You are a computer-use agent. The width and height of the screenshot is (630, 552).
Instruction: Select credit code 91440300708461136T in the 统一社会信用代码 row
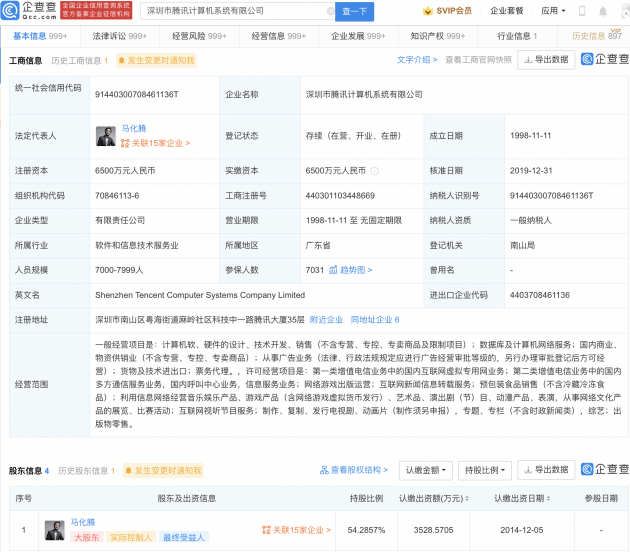tap(137, 95)
